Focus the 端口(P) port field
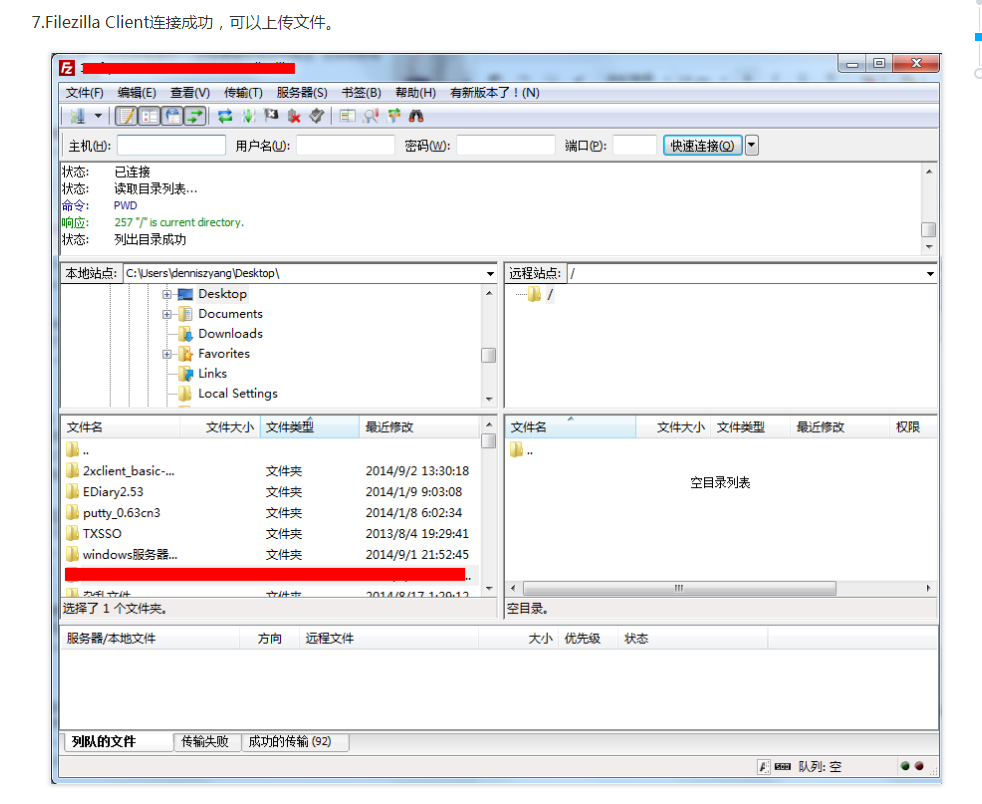This screenshot has height=804, width=982. point(634,145)
